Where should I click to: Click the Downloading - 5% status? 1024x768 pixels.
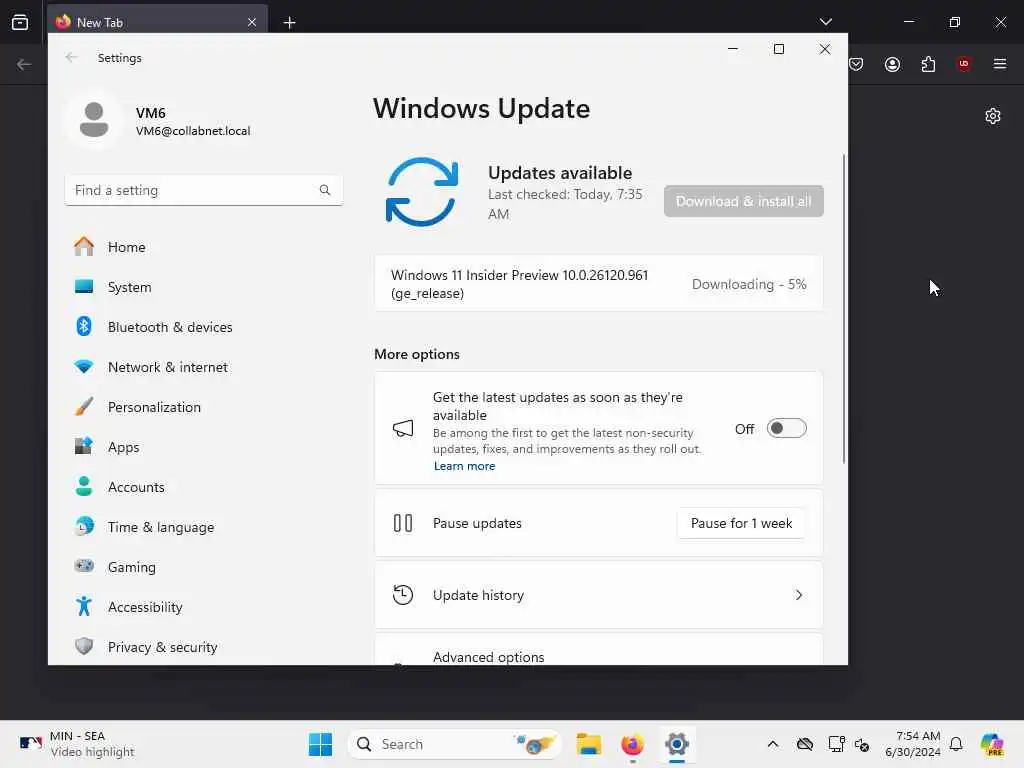click(749, 284)
